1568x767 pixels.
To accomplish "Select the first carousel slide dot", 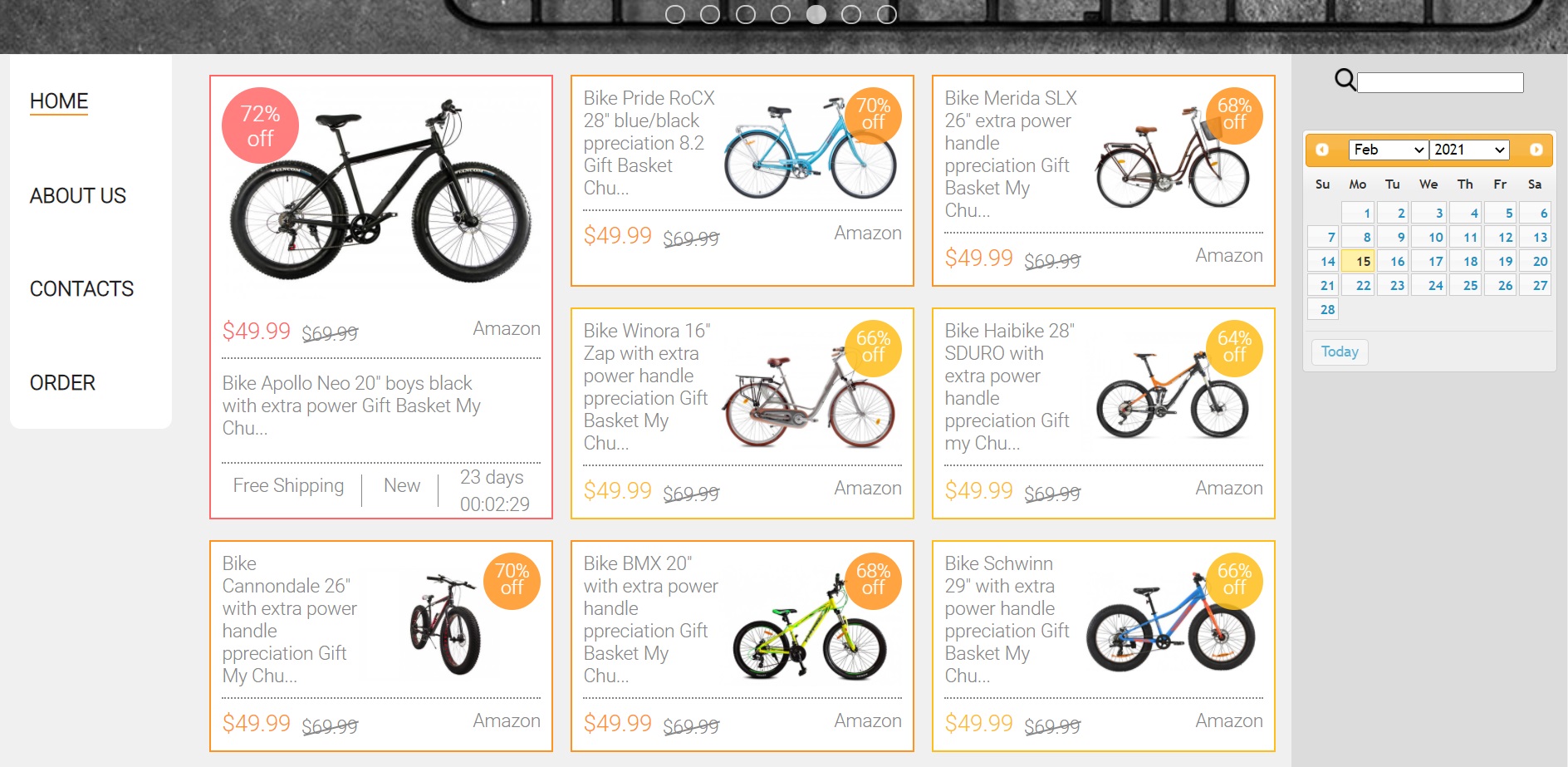I will click(x=675, y=14).
